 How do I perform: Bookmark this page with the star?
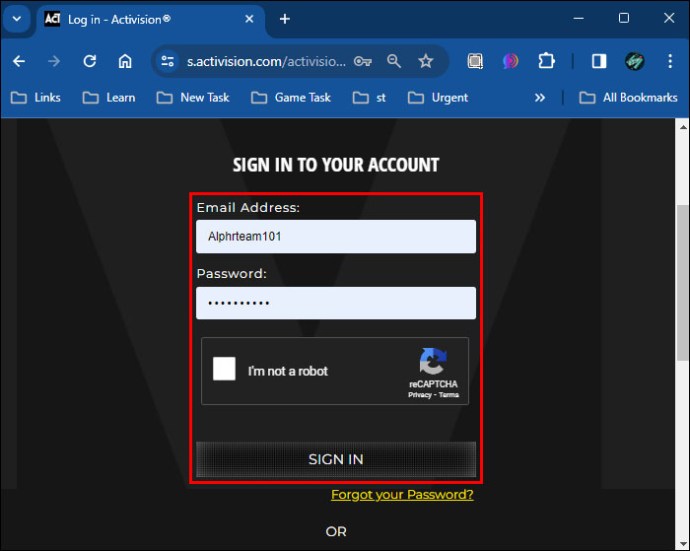pos(426,61)
